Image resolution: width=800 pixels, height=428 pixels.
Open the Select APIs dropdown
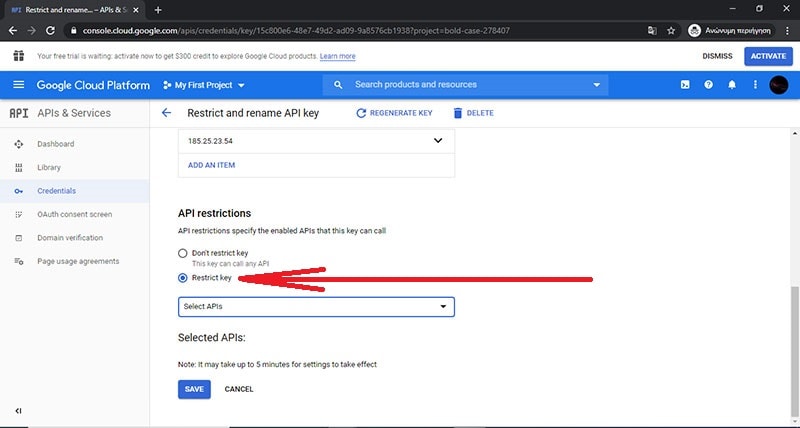[316, 307]
